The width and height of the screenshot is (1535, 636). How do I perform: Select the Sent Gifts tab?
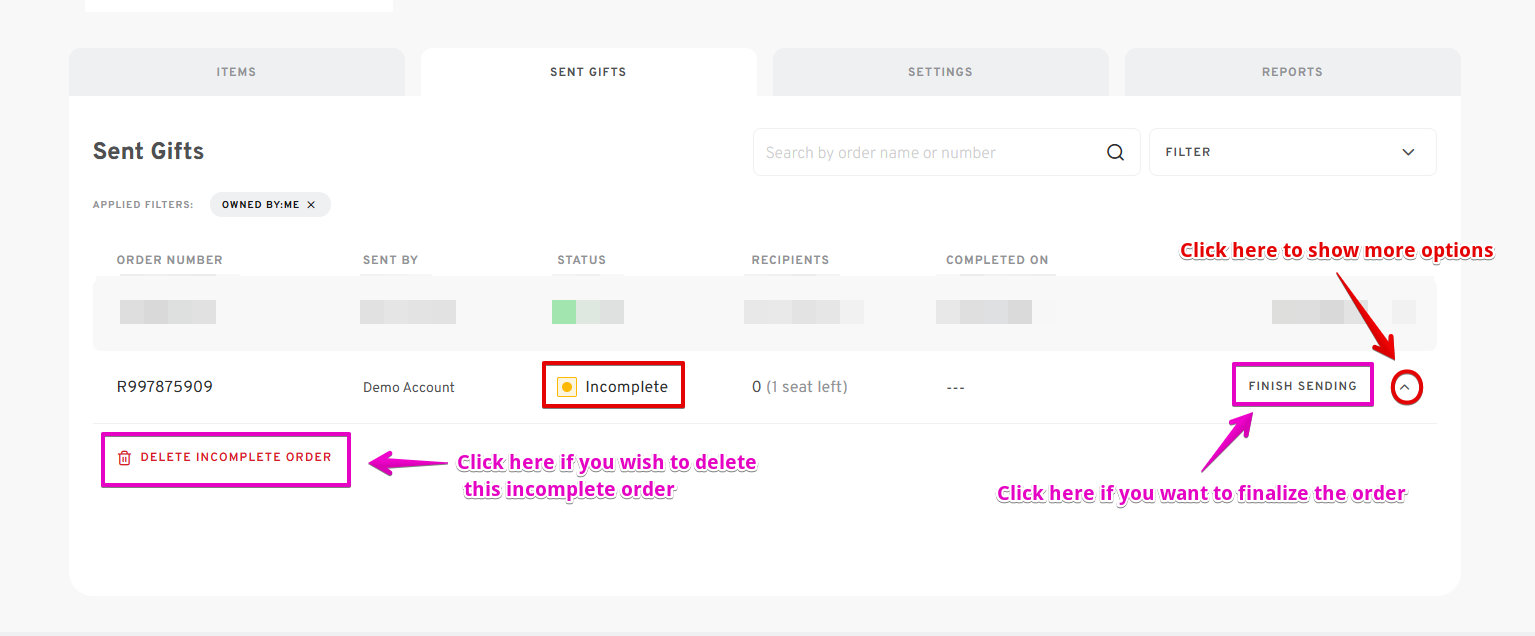(x=588, y=72)
